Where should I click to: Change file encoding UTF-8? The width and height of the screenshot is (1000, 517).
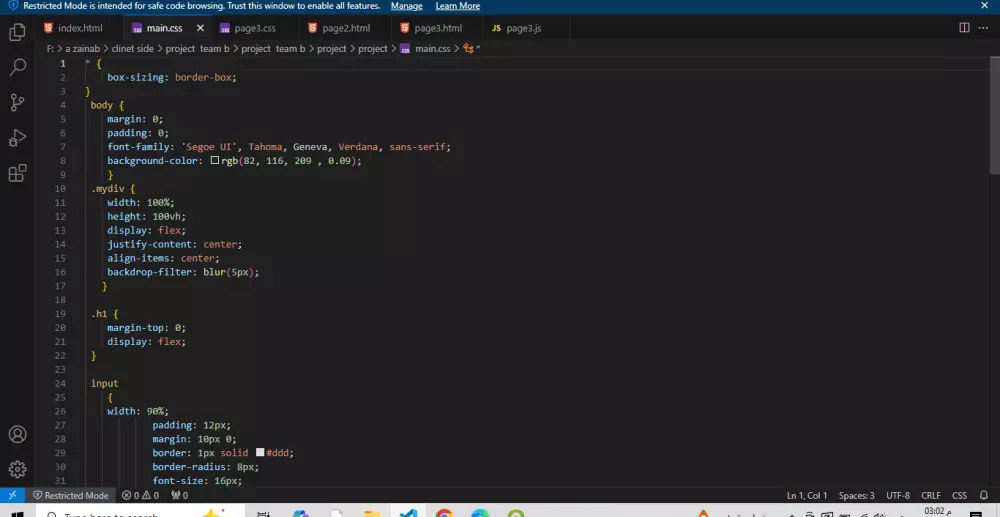click(x=898, y=495)
